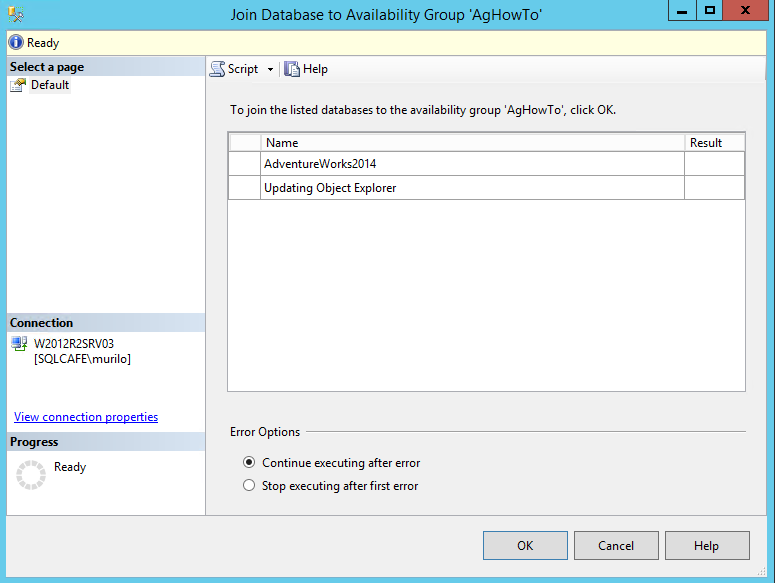
Task: Maximize the dialog window
Action: pos(710,11)
